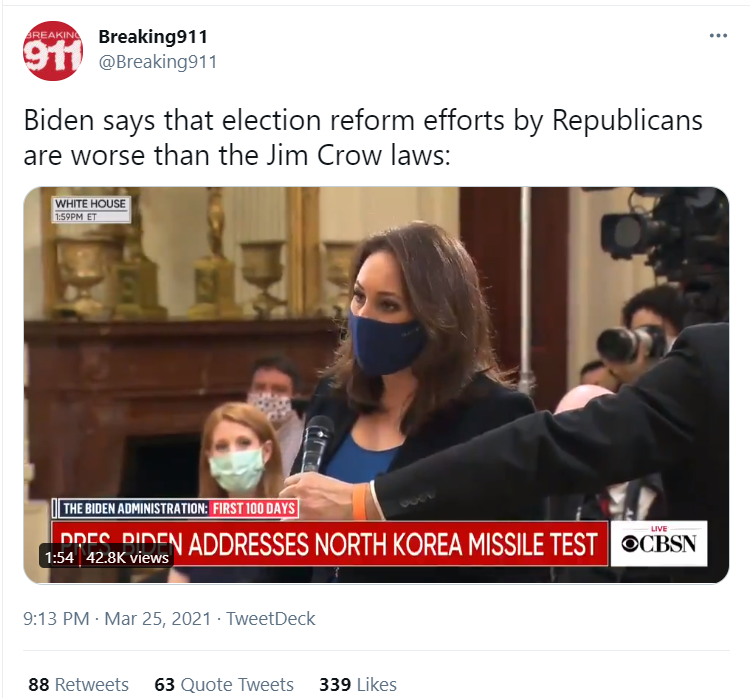Open the Breaking911 profile avatar
The height and width of the screenshot is (698, 751).
coord(53,51)
